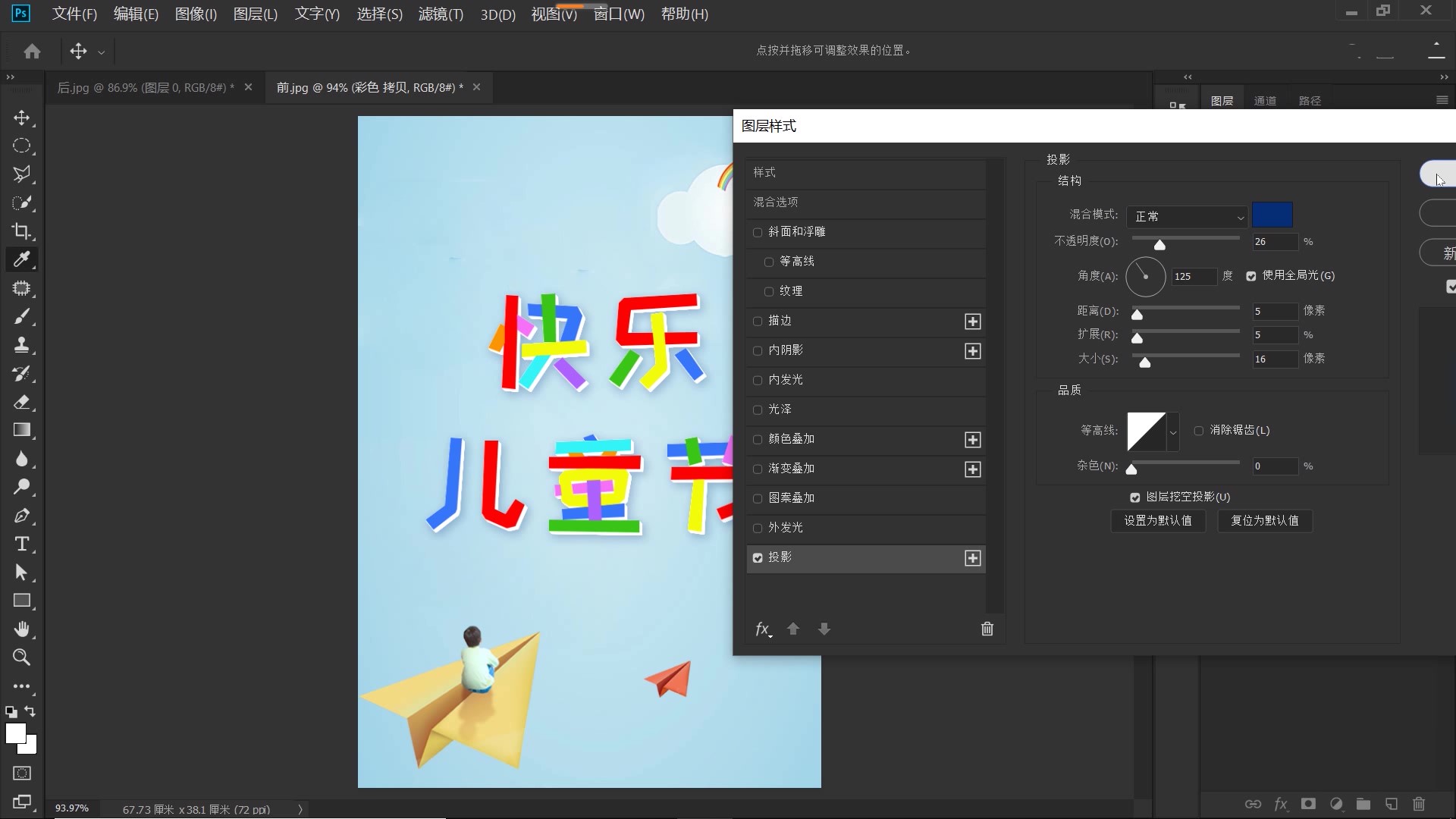Viewport: 1456px width, 819px height.
Task: Add another 颜色叠加 effect with plus button
Action: (973, 440)
